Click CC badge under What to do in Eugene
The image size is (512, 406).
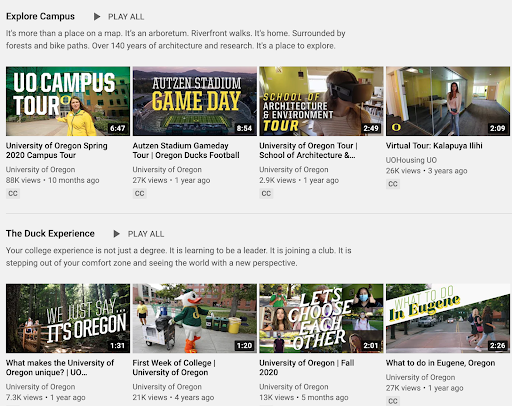(x=393, y=401)
